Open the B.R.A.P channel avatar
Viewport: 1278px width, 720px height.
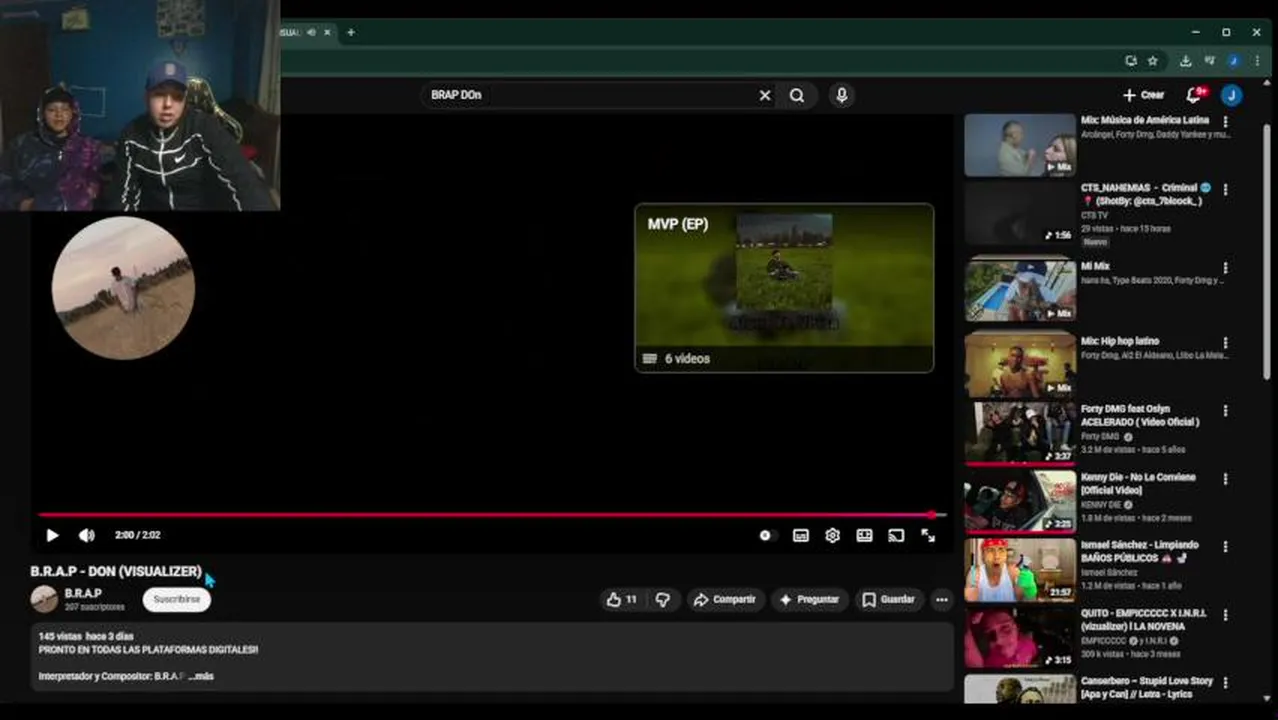[44, 599]
